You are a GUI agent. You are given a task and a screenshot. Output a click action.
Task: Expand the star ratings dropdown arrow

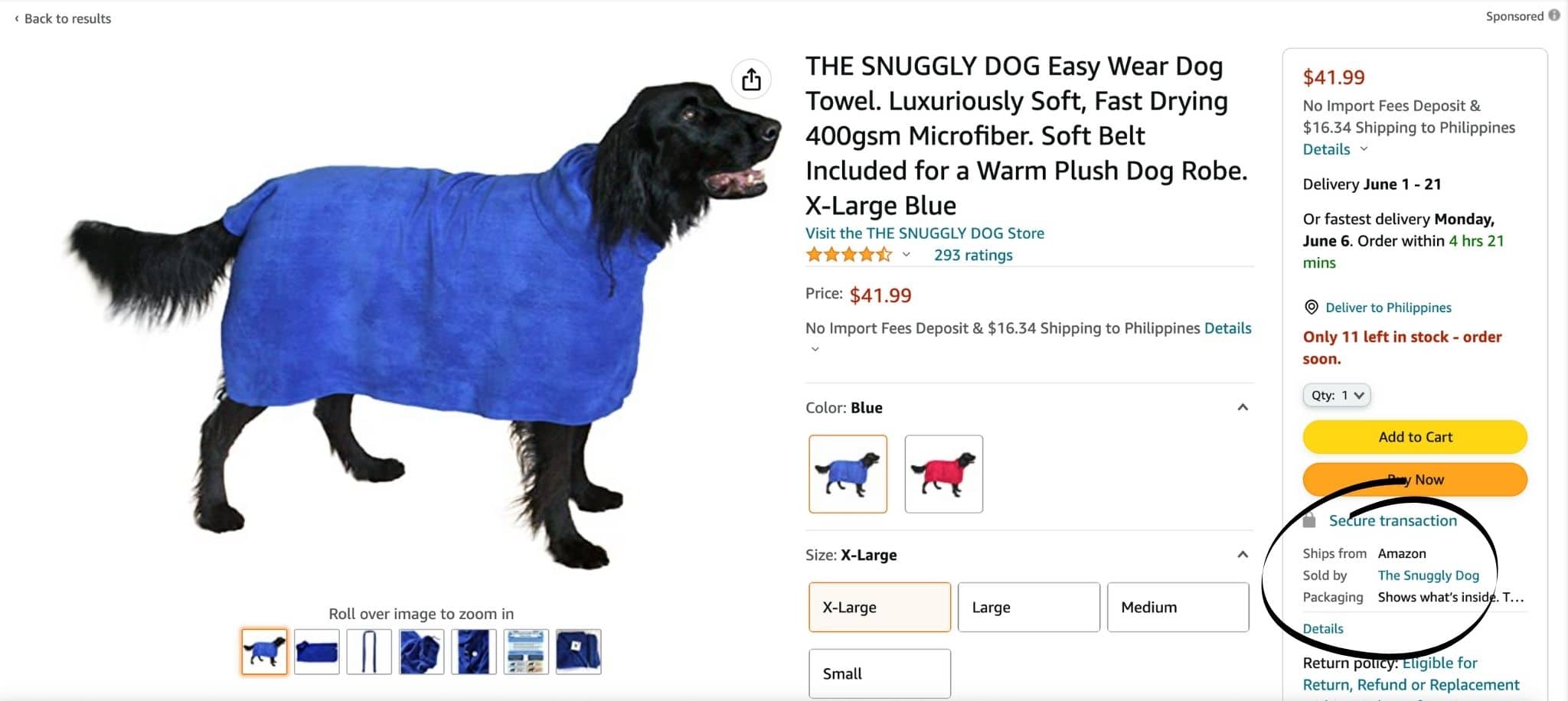906,255
